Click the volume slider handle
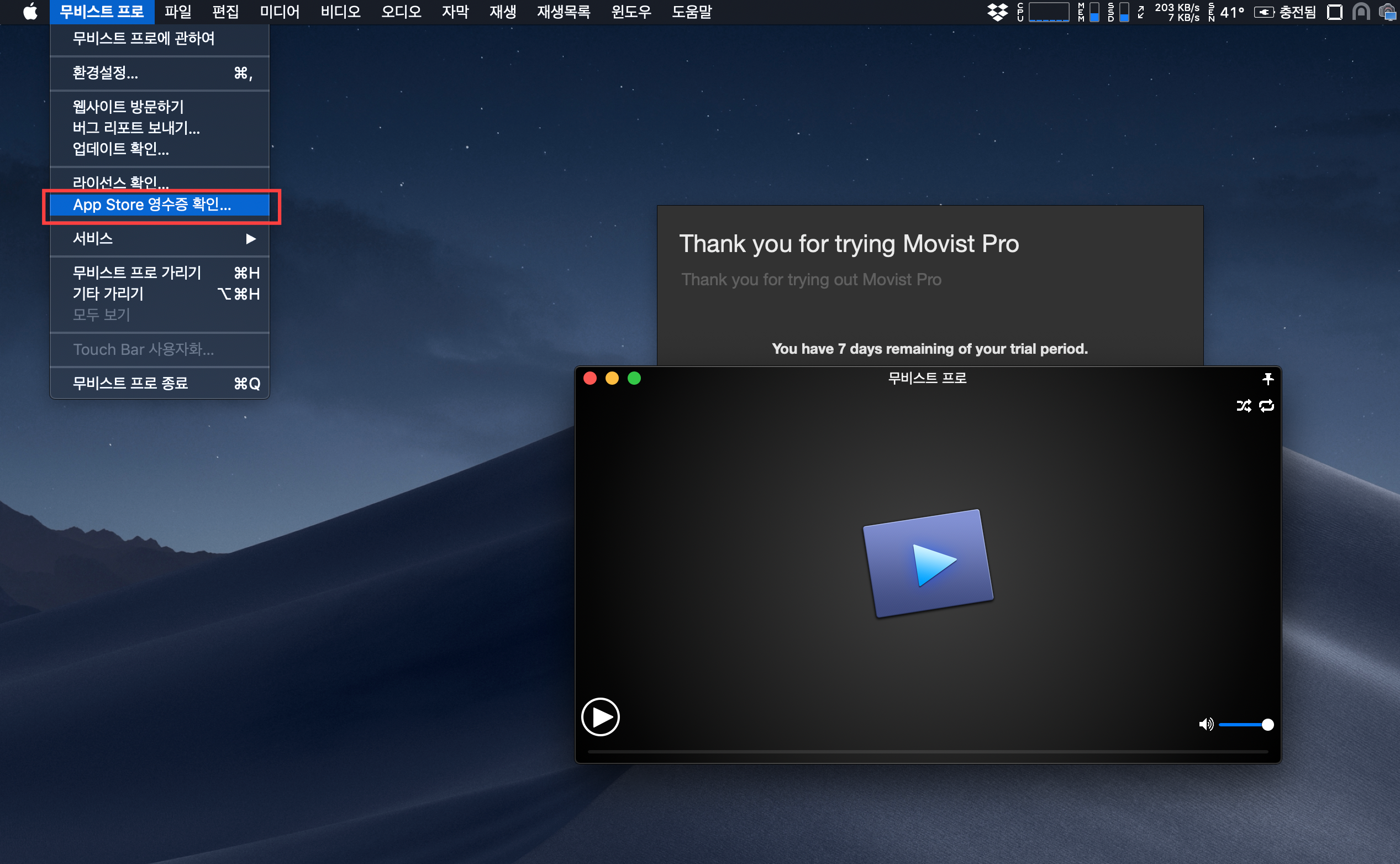1400x864 pixels. (x=1267, y=725)
